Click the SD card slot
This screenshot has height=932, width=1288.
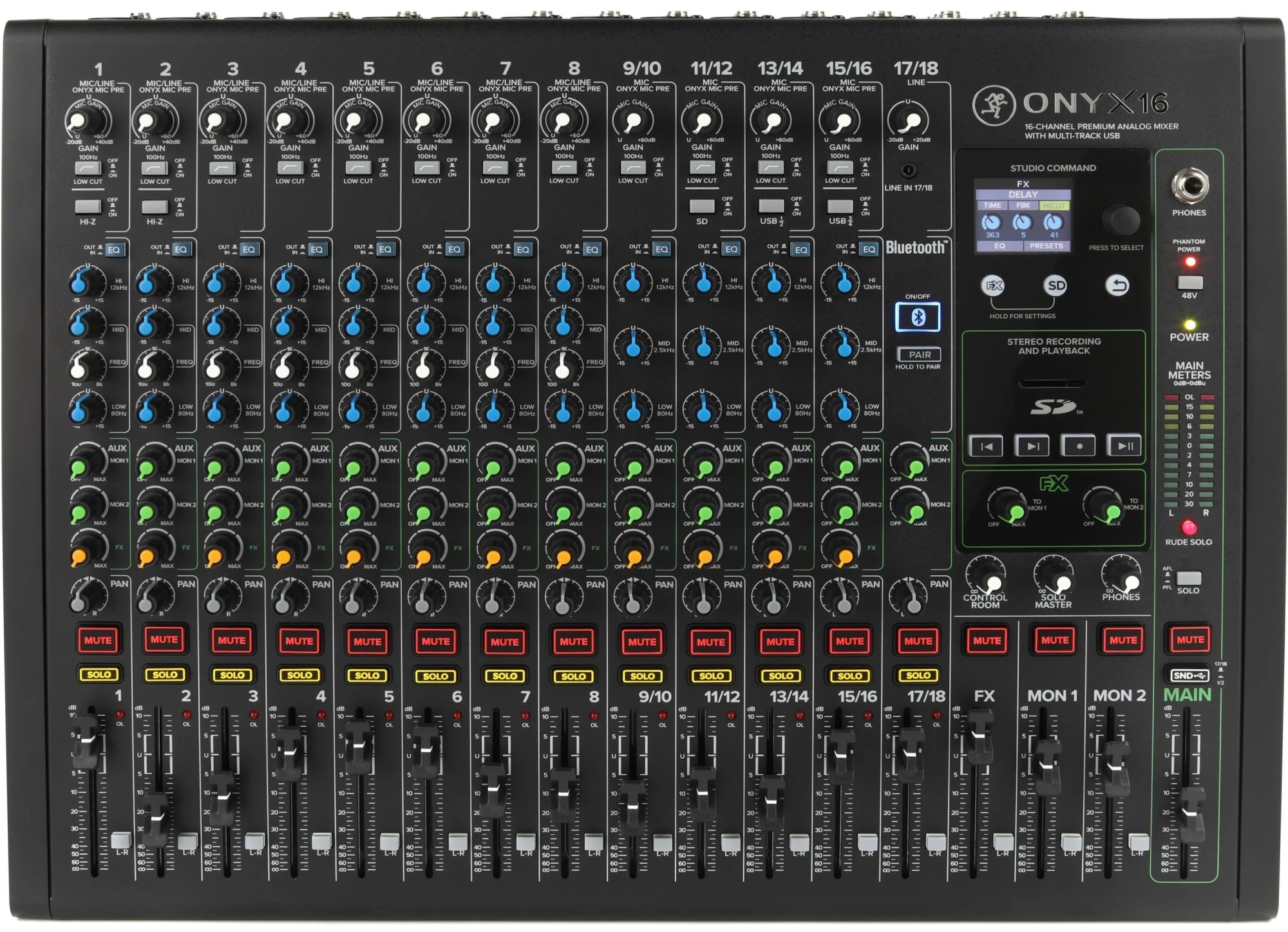(1054, 384)
